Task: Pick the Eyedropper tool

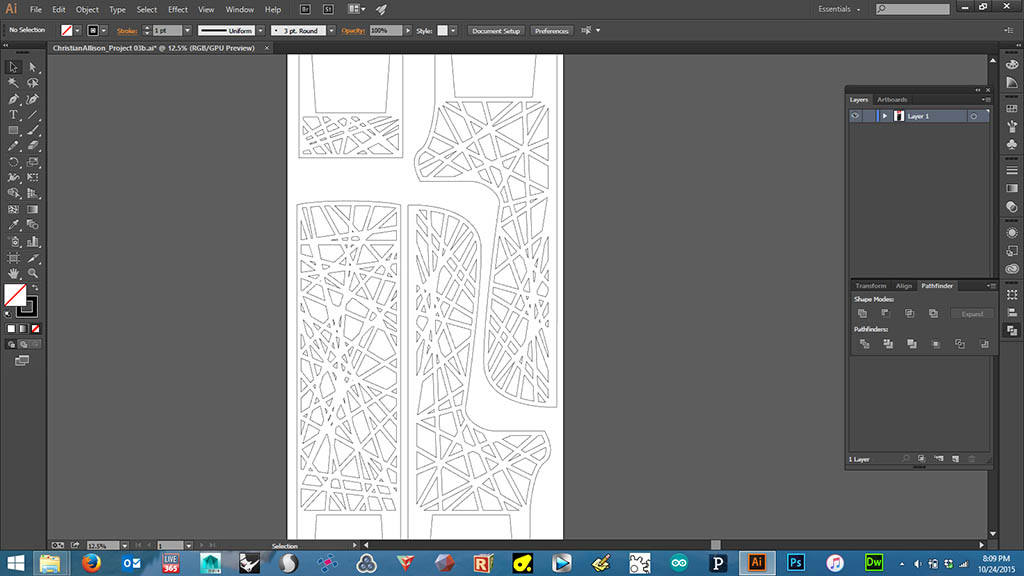Action: [14, 225]
